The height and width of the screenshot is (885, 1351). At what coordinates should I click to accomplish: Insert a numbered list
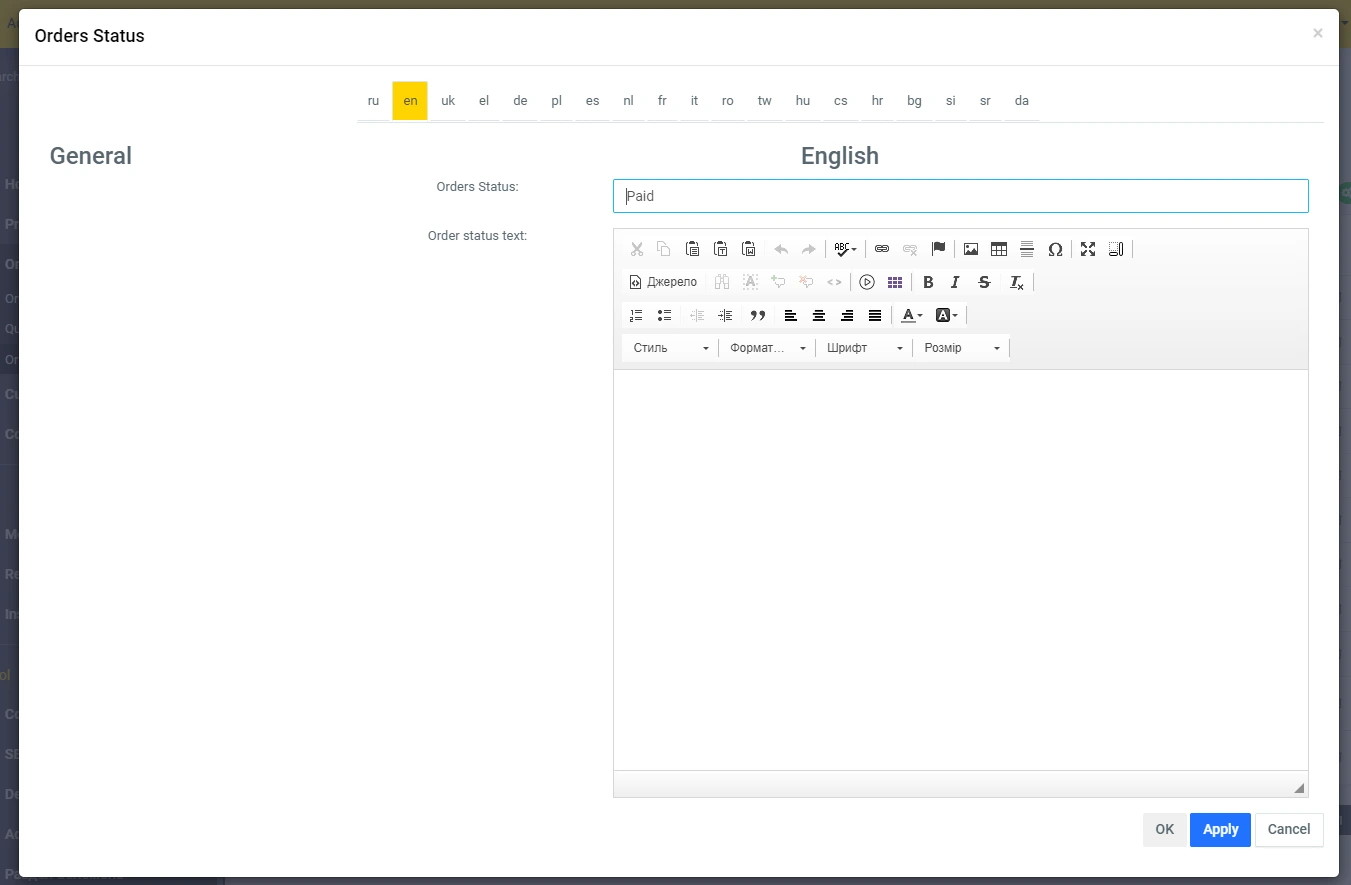click(636, 315)
